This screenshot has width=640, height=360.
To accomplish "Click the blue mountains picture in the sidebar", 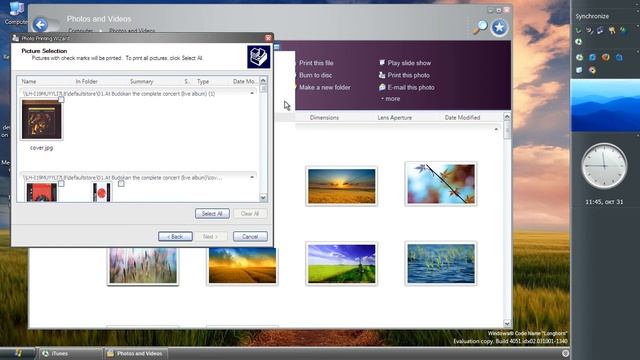I will coord(605,106).
